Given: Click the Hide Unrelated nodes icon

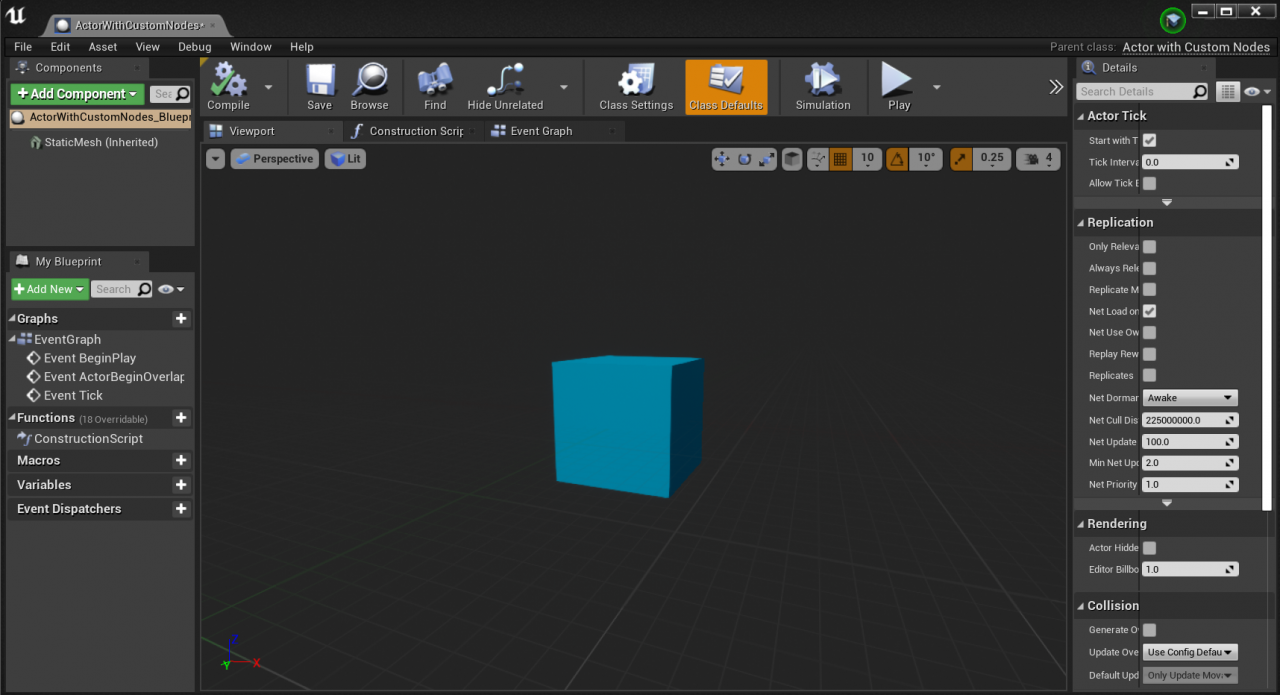Looking at the screenshot, I should coord(504,80).
